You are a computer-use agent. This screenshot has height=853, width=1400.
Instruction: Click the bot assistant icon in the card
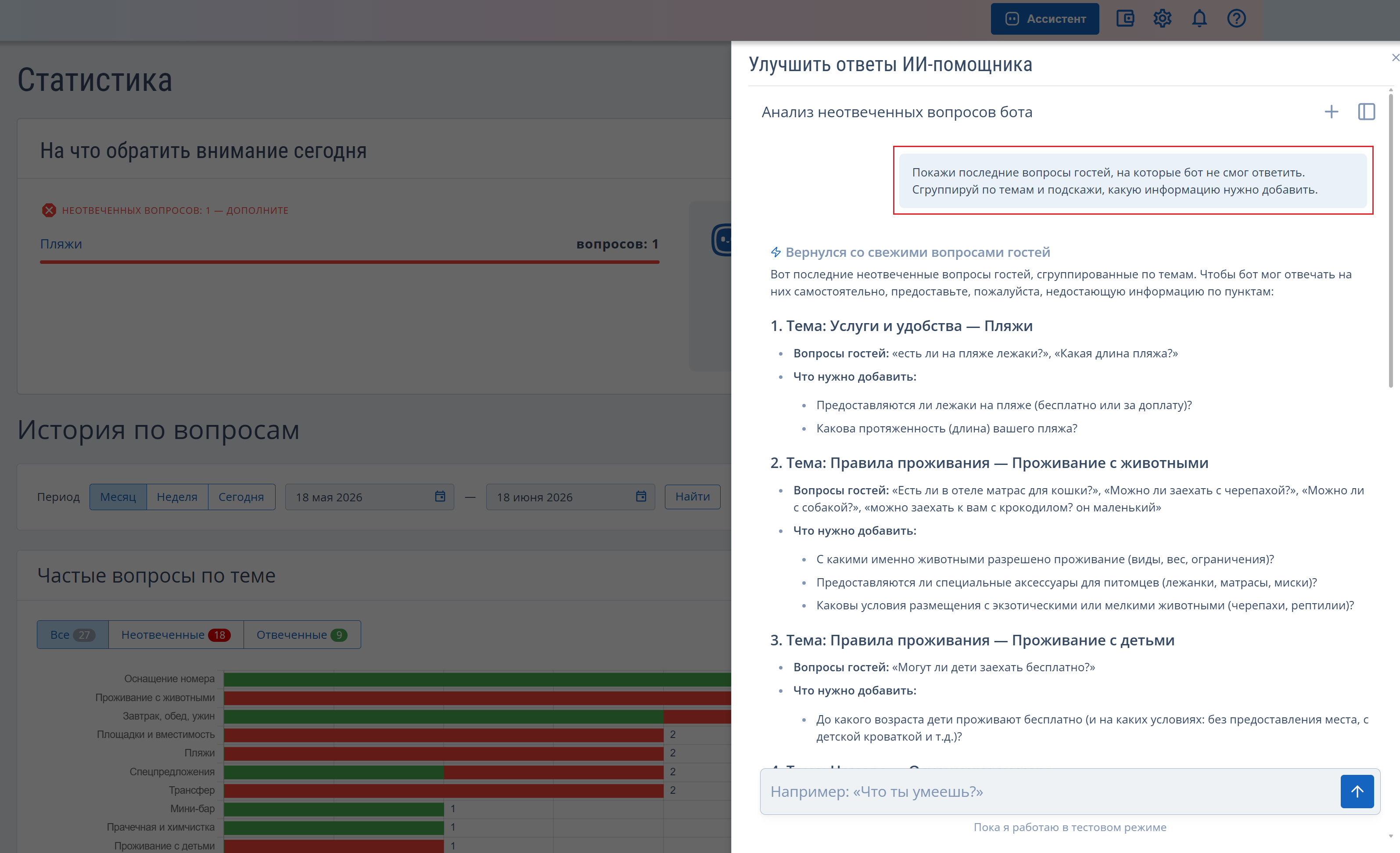722,240
